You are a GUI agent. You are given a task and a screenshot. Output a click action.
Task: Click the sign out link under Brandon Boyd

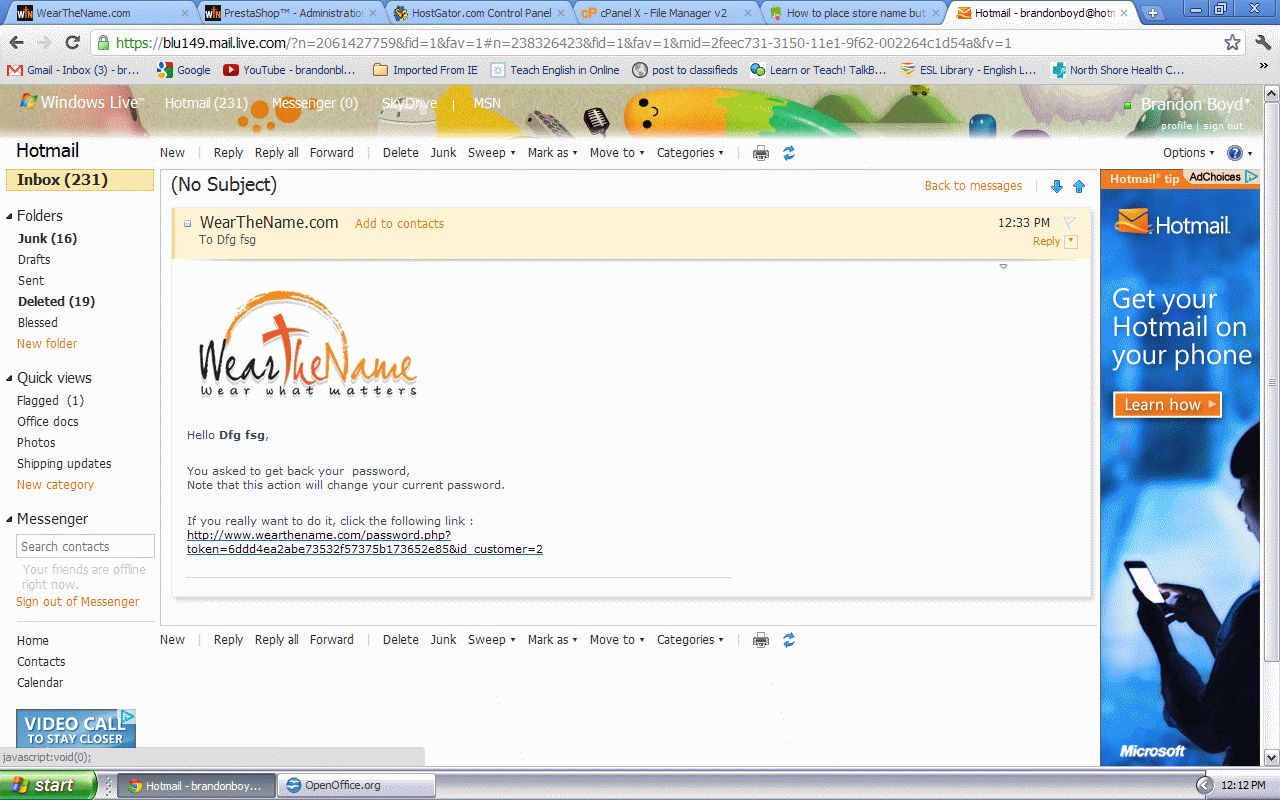click(x=1223, y=126)
